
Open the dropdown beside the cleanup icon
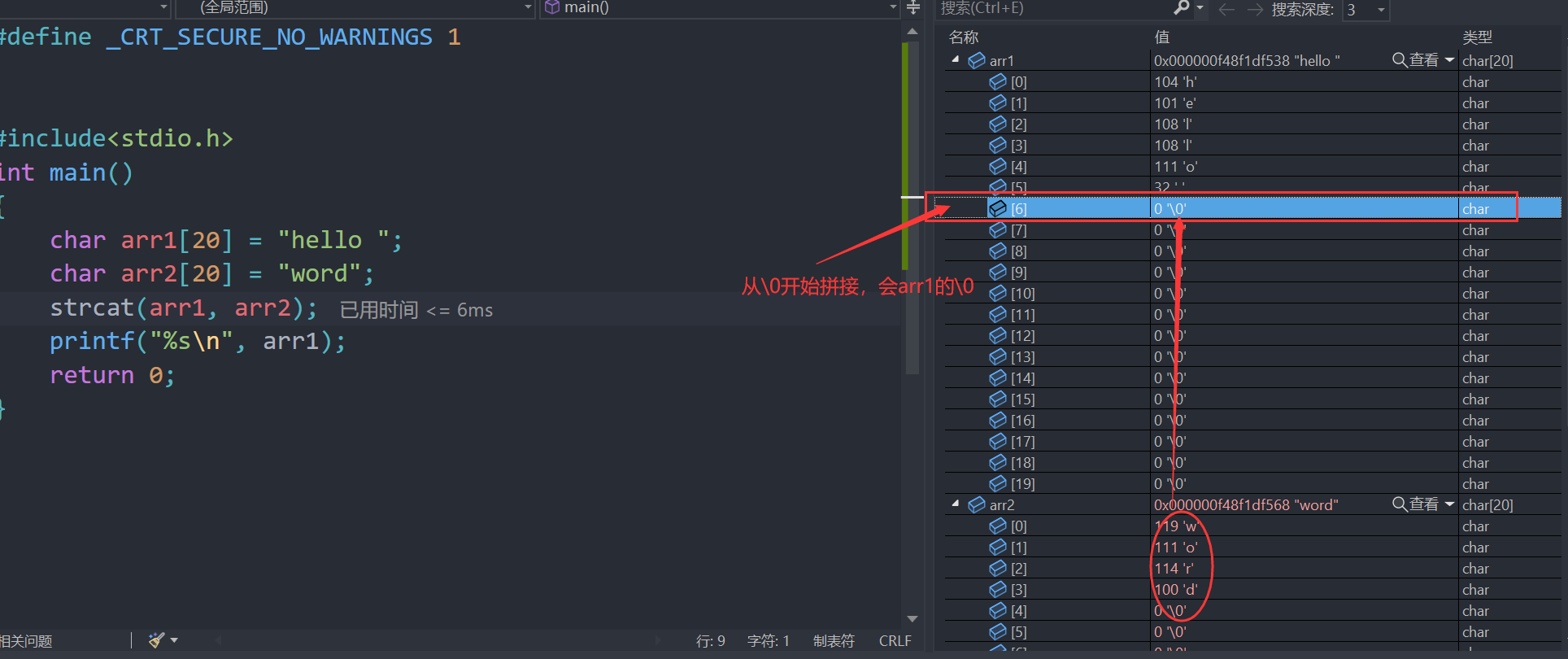174,640
